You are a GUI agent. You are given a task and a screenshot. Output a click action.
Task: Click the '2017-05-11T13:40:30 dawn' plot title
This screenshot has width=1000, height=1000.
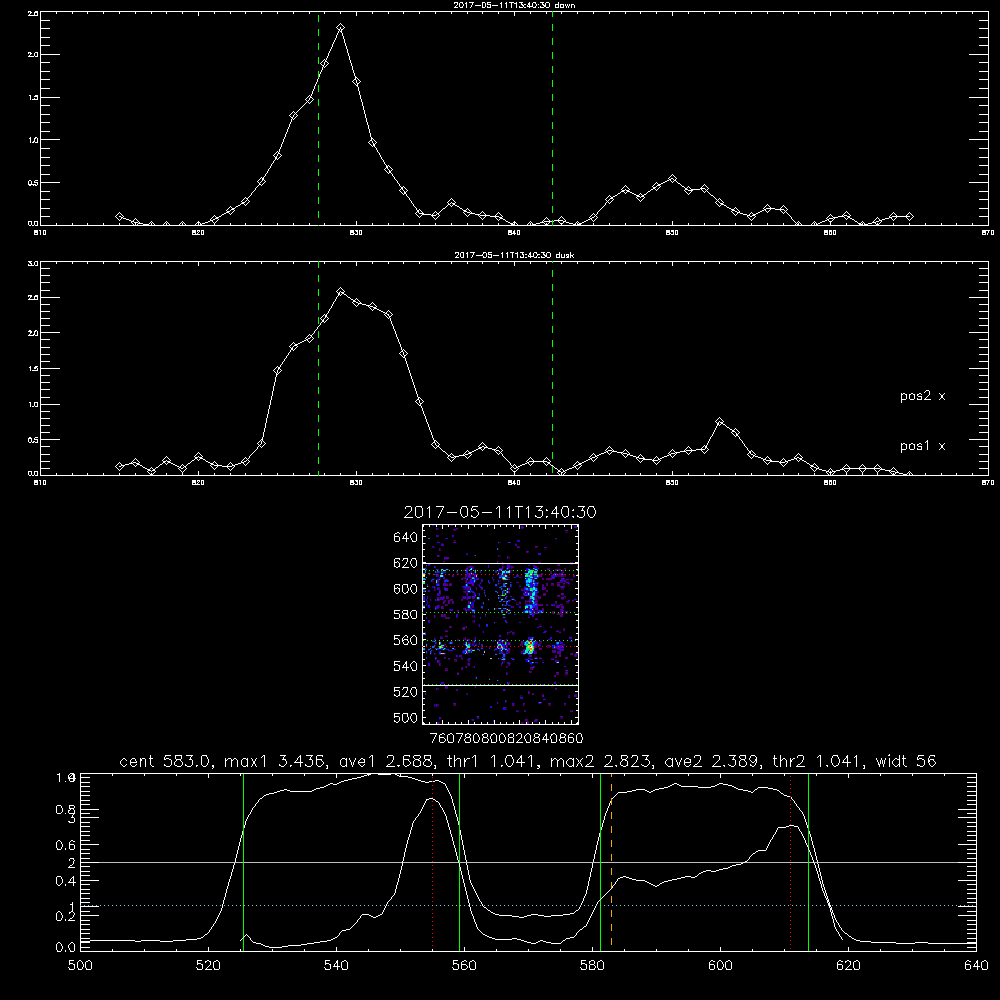(x=514, y=5)
